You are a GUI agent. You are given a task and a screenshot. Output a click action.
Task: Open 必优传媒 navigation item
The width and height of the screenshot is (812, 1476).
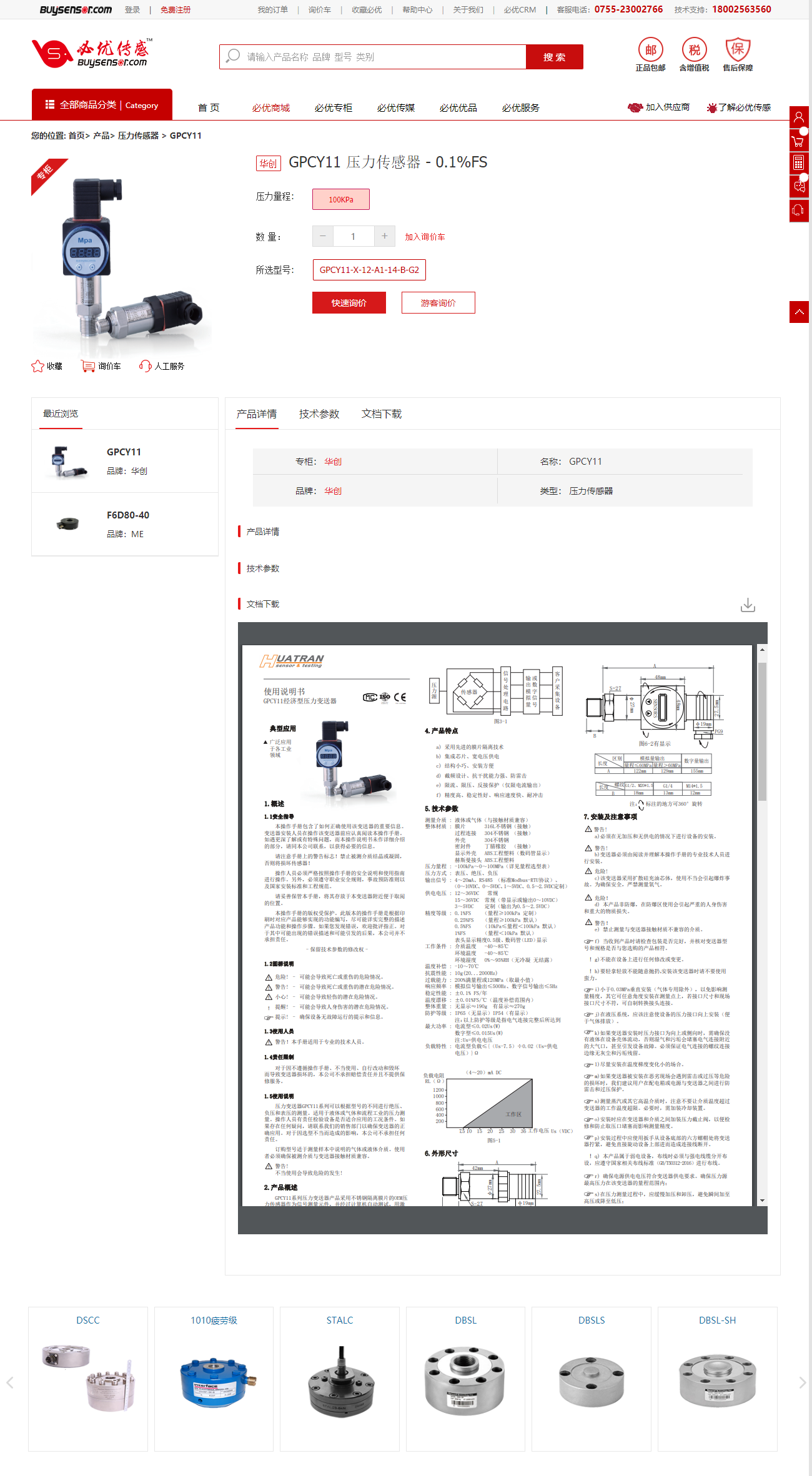[x=396, y=108]
